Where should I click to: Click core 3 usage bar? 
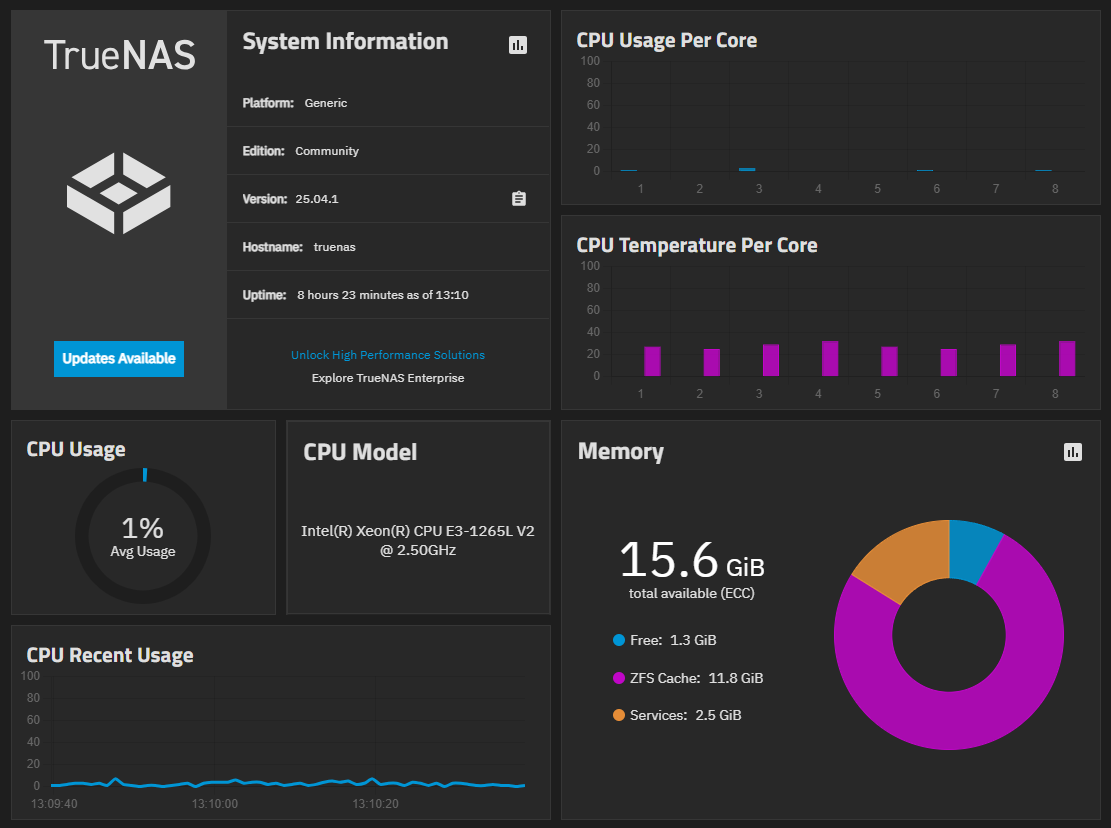click(x=747, y=169)
